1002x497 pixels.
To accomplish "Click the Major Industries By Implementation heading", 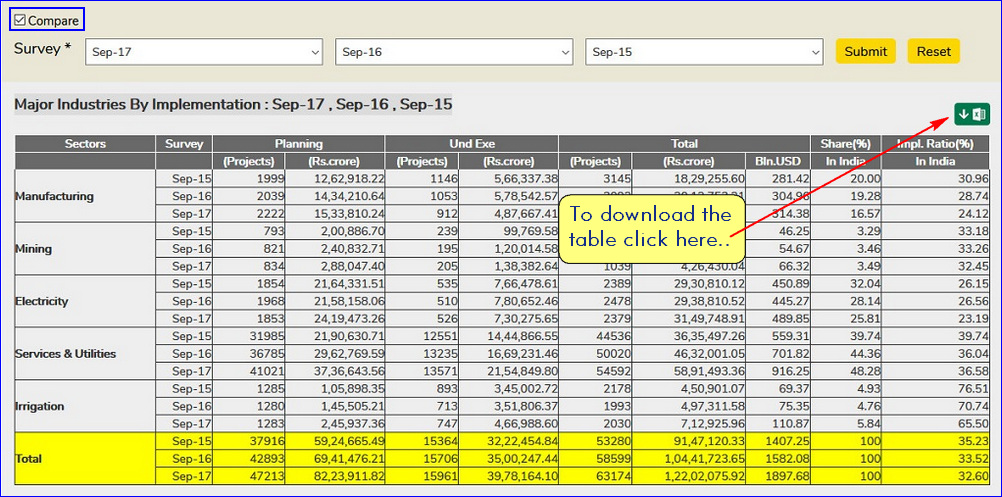I will pyautogui.click(x=233, y=104).
